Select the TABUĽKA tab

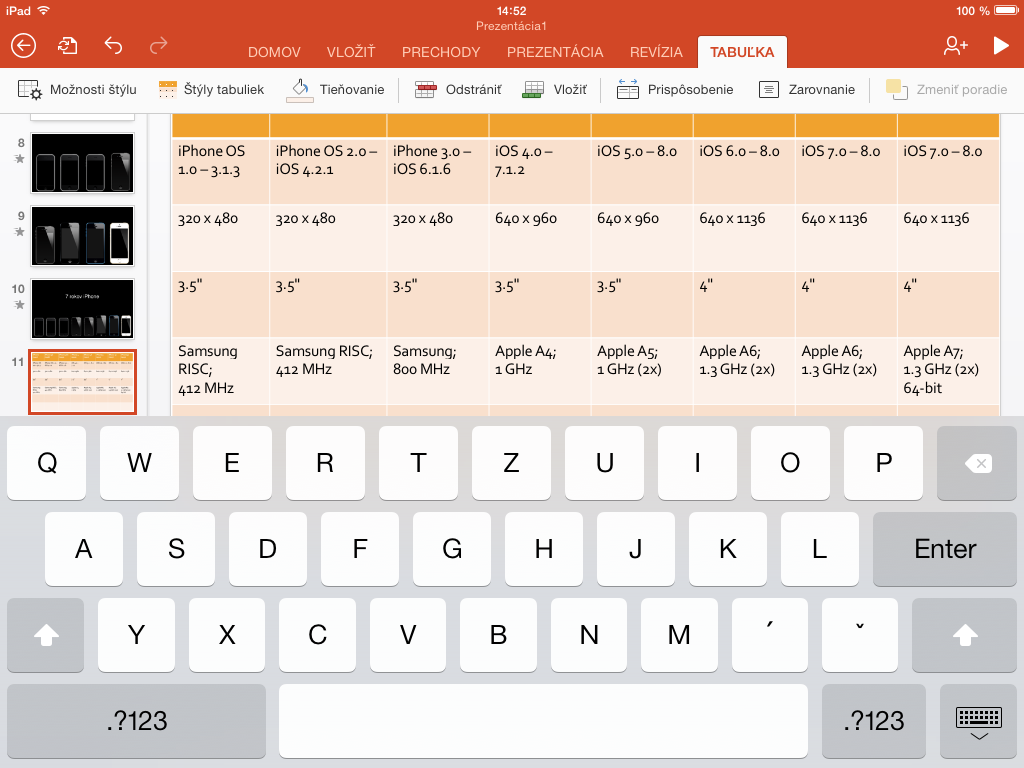pyautogui.click(x=742, y=52)
